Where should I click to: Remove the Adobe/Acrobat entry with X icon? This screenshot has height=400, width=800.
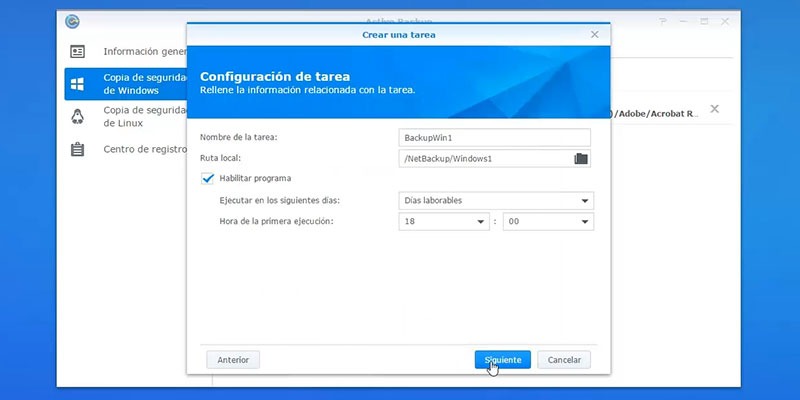[715, 109]
